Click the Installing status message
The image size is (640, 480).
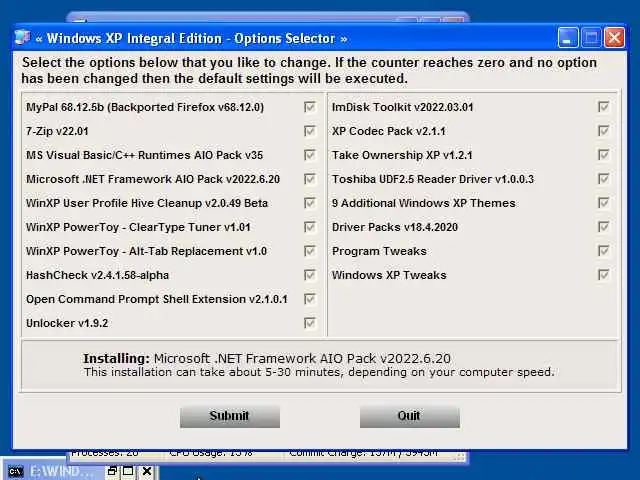point(267,358)
